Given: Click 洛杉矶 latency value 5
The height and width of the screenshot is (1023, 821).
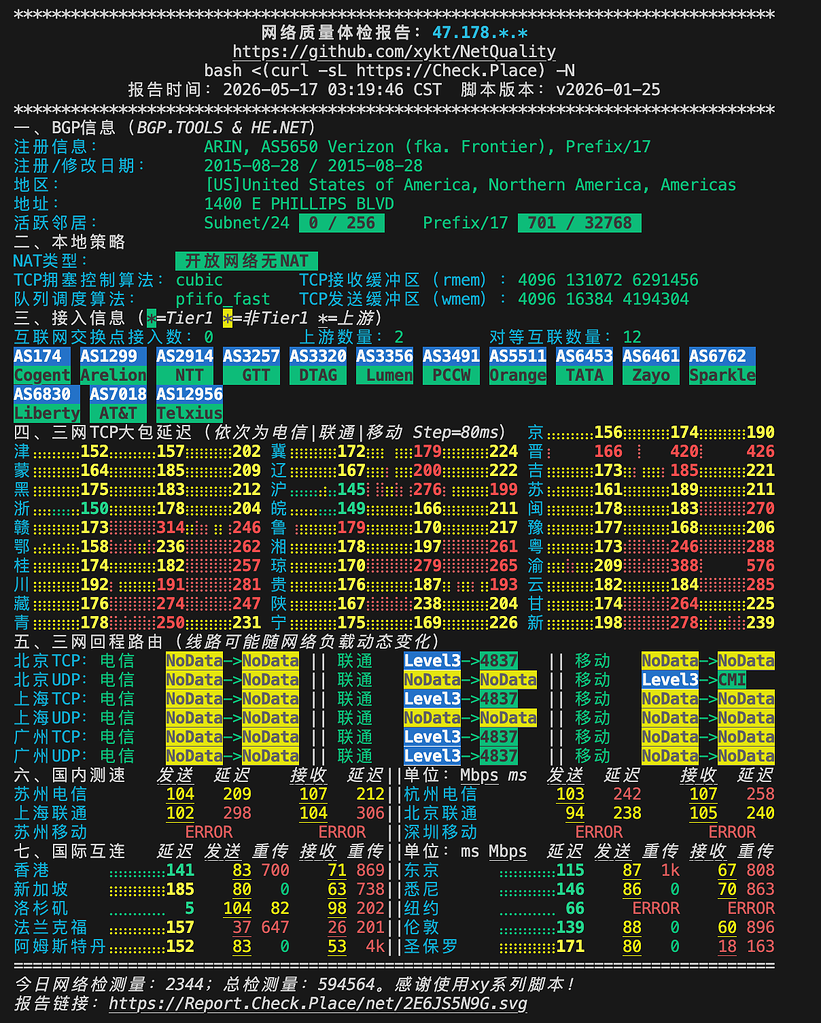Looking at the screenshot, I should (189, 908).
